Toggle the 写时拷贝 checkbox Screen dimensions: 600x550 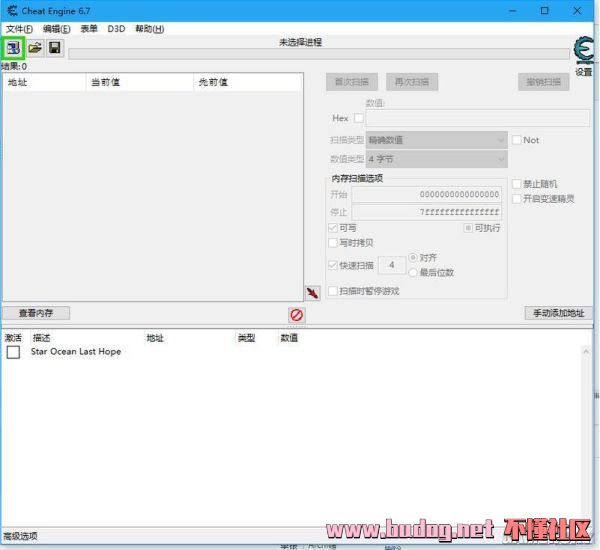(333, 243)
